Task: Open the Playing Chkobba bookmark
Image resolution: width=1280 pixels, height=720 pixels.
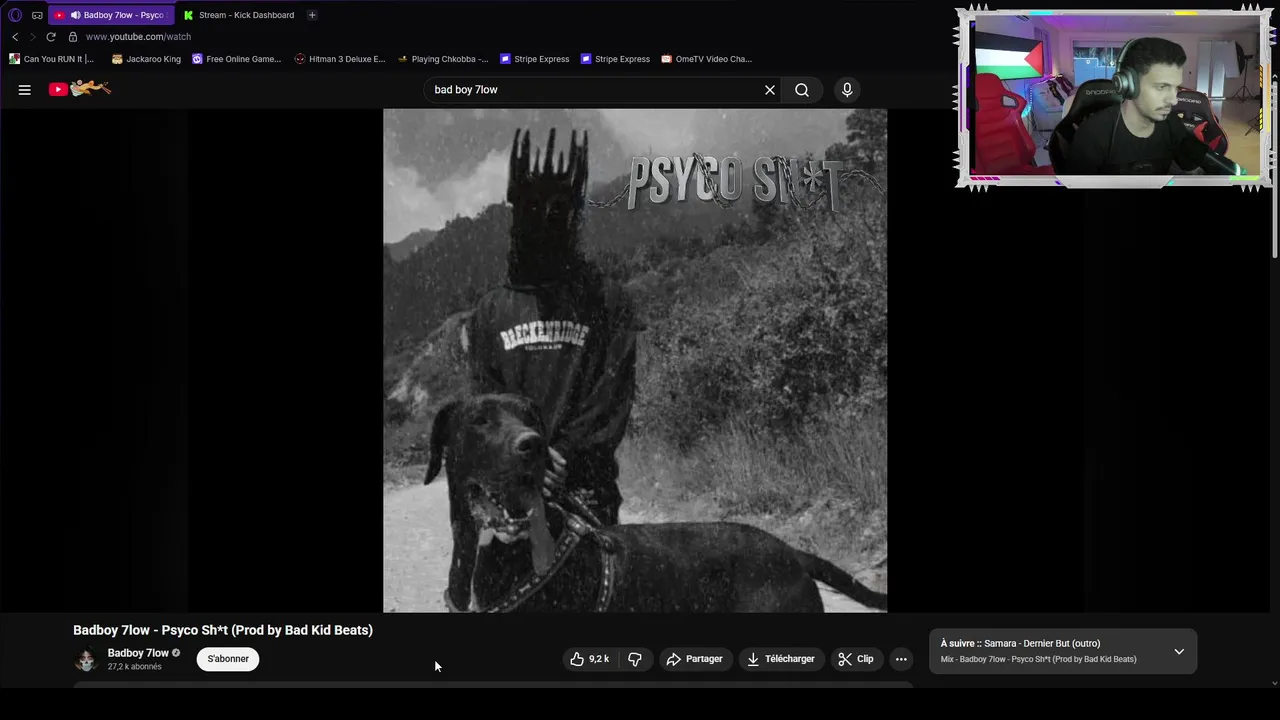Action: [x=443, y=59]
